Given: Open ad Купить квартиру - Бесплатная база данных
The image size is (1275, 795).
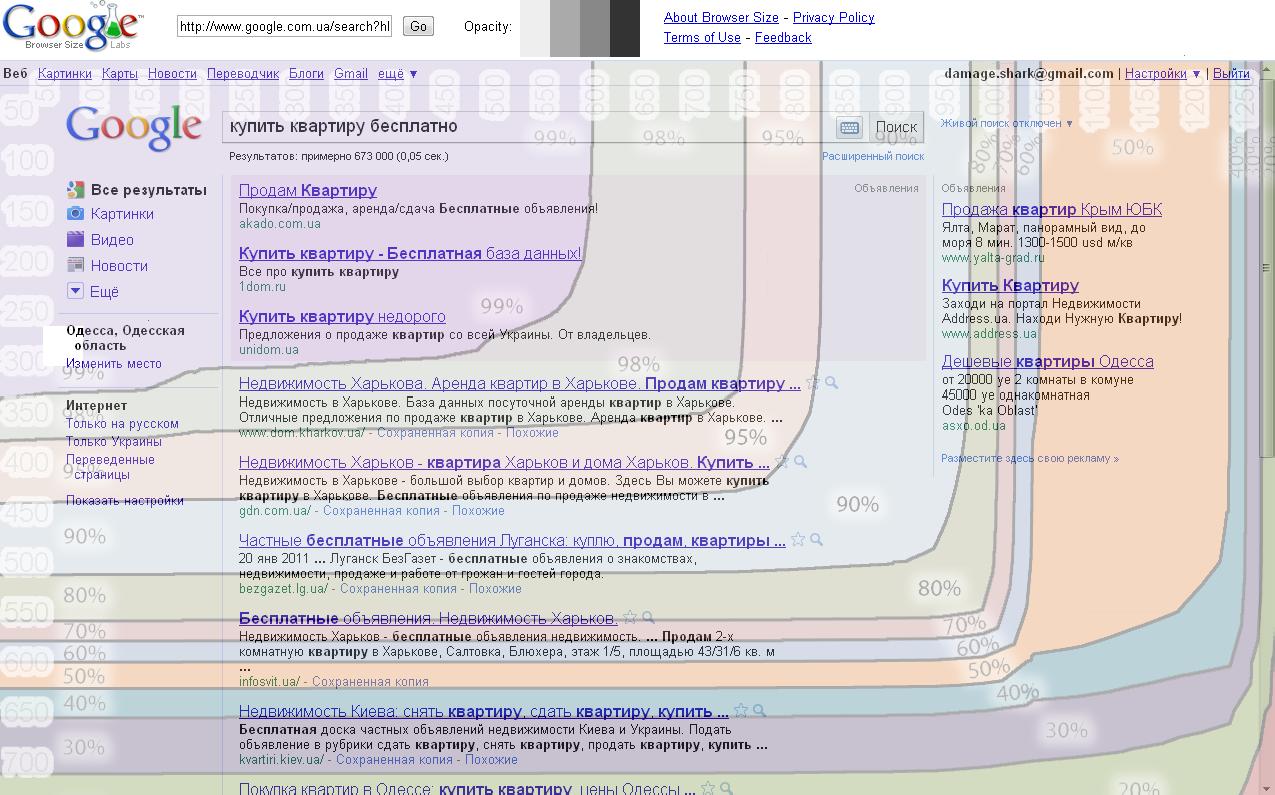Looking at the screenshot, I should [410, 254].
